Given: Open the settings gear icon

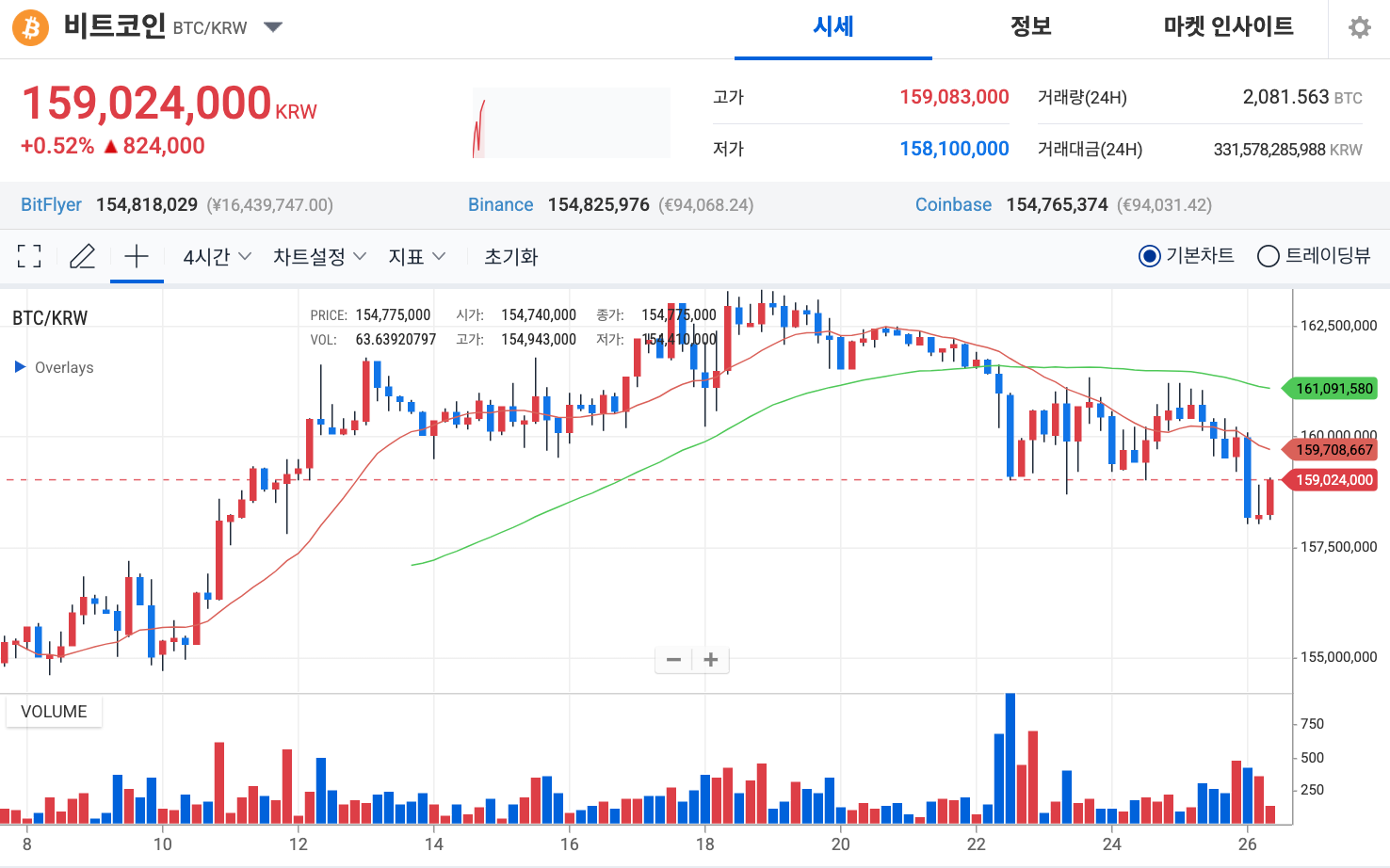Looking at the screenshot, I should tap(1359, 26).
